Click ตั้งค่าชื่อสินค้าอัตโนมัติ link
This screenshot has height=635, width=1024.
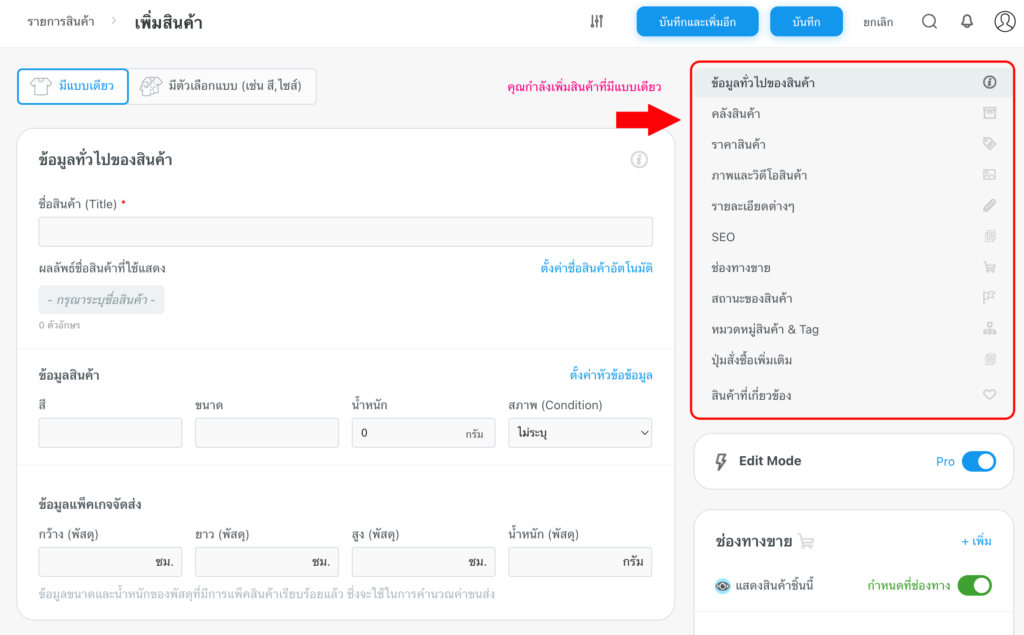[x=596, y=268]
